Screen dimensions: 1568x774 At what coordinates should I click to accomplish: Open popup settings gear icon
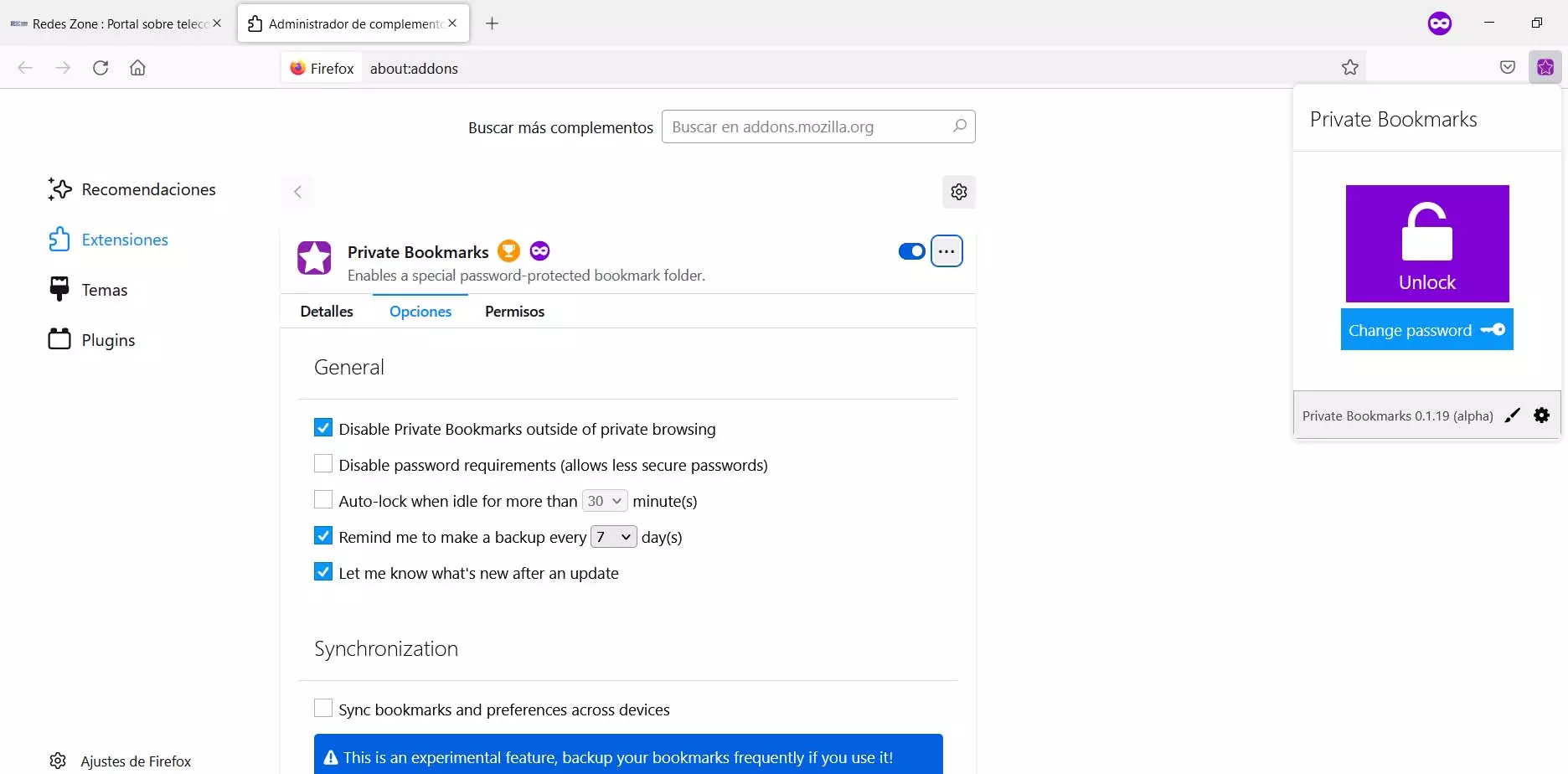pos(1542,415)
